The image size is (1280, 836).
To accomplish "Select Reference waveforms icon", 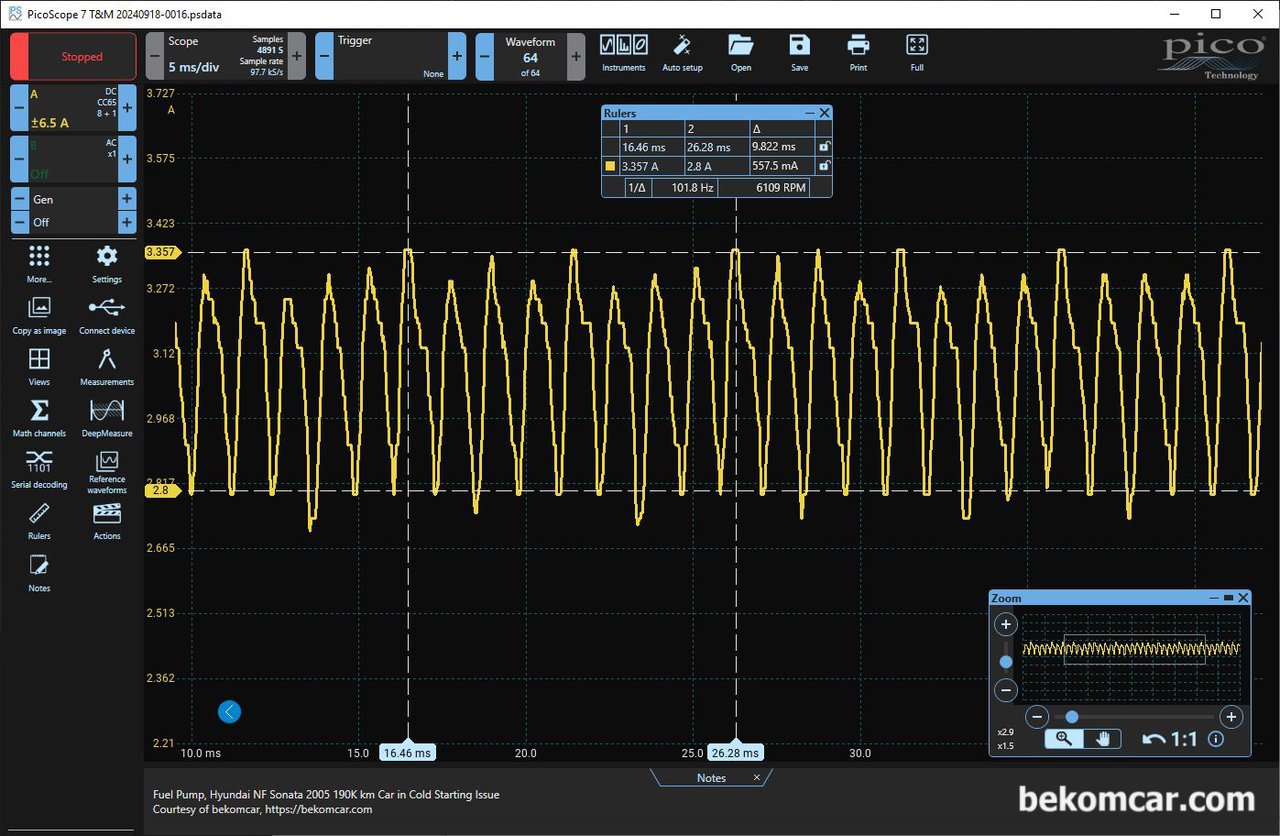I will (x=107, y=468).
